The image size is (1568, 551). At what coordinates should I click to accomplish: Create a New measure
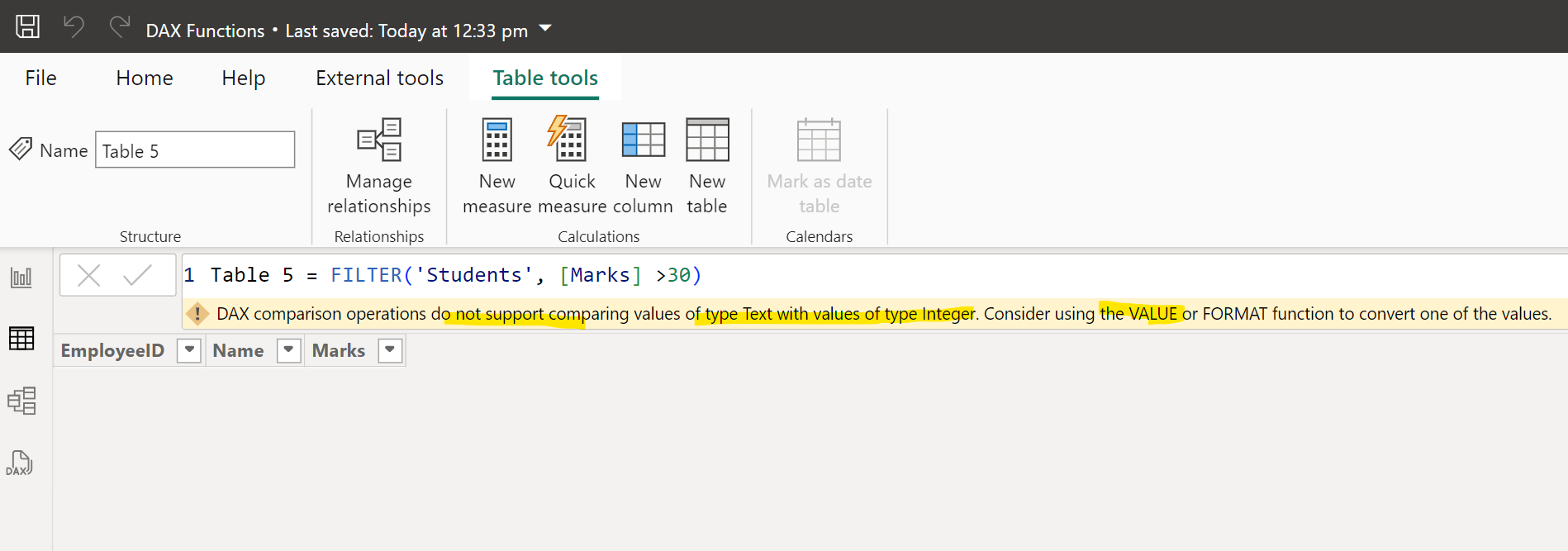tap(497, 166)
